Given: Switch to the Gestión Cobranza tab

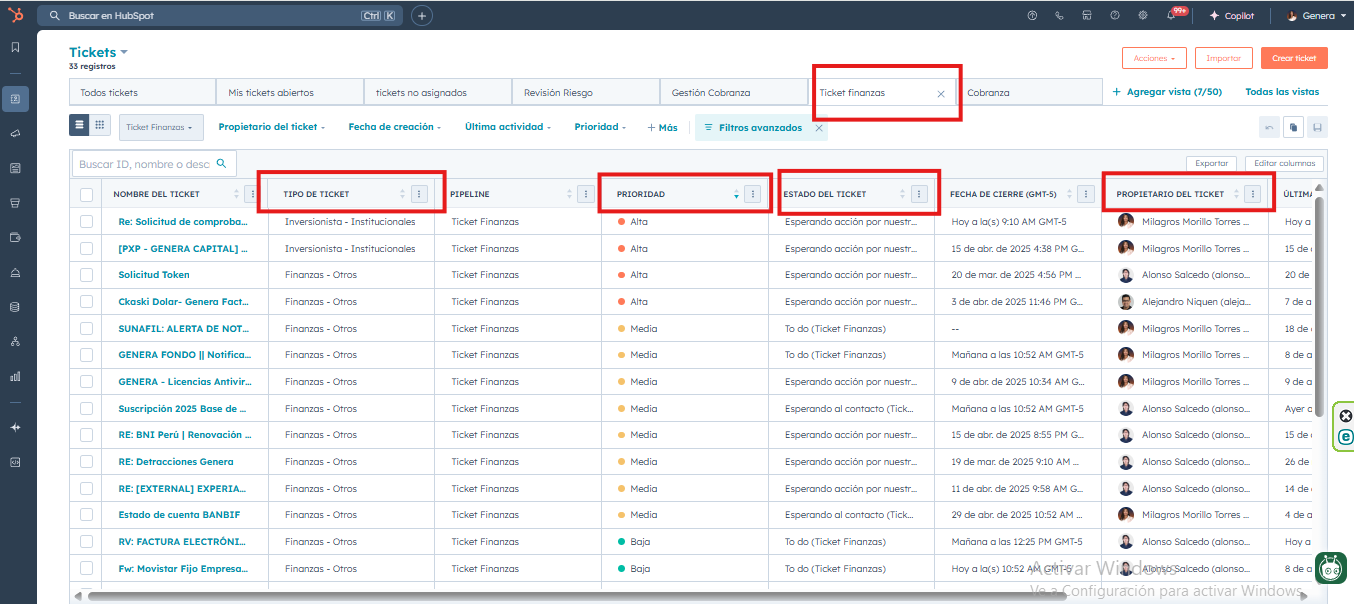Looking at the screenshot, I should pos(711,93).
